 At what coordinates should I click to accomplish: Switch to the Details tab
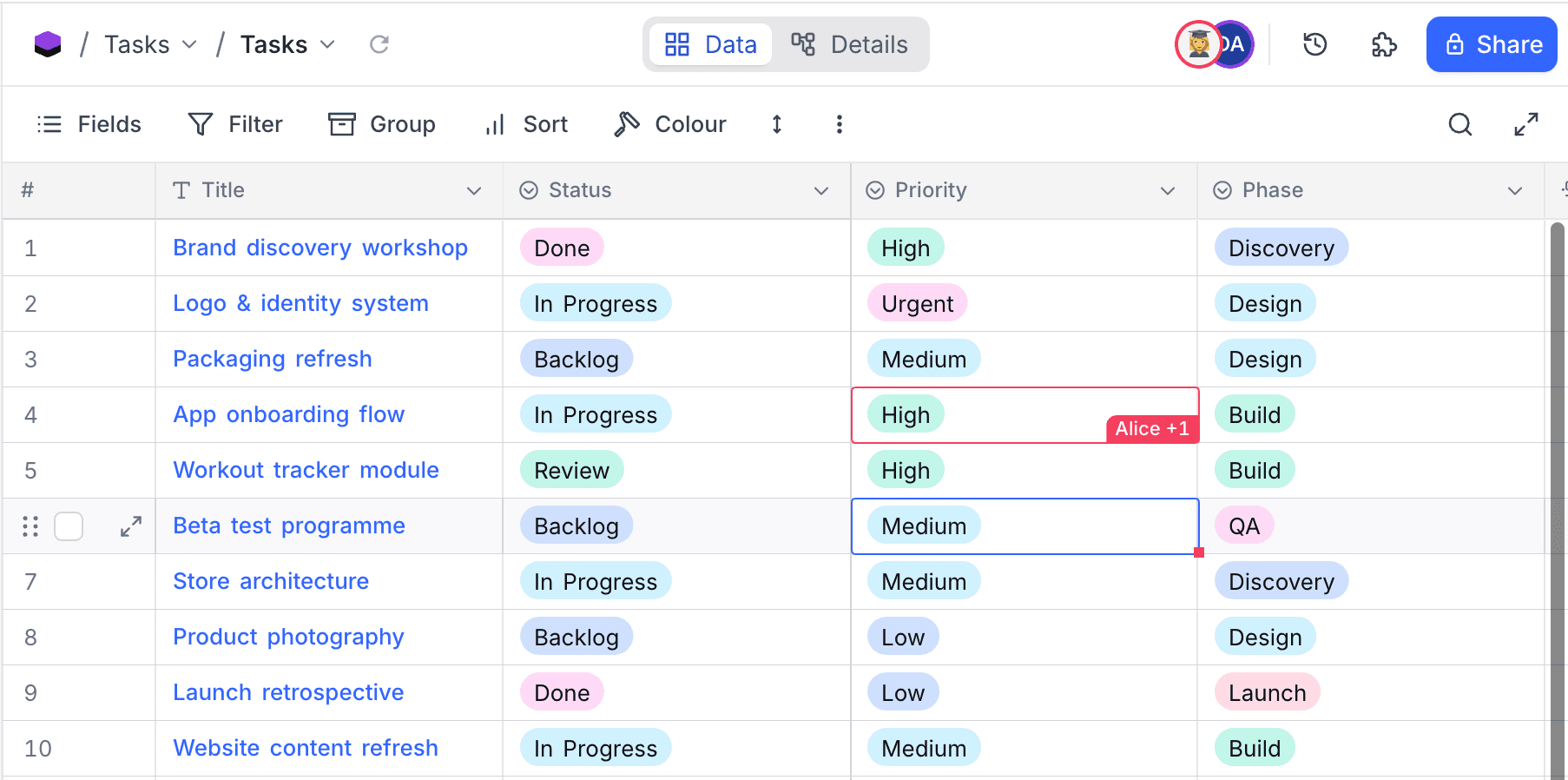pos(849,44)
